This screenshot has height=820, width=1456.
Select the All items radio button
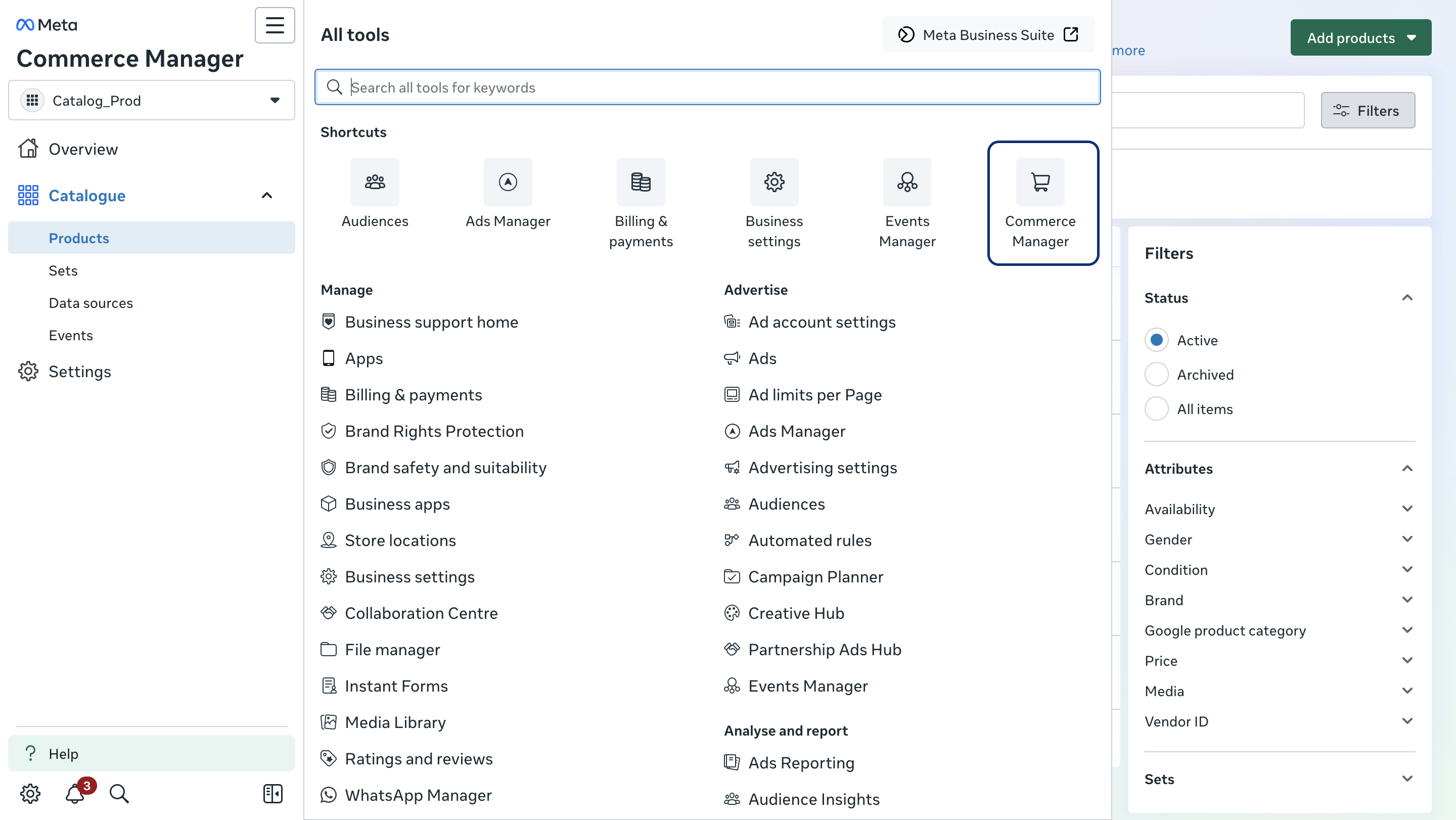pos(1156,408)
